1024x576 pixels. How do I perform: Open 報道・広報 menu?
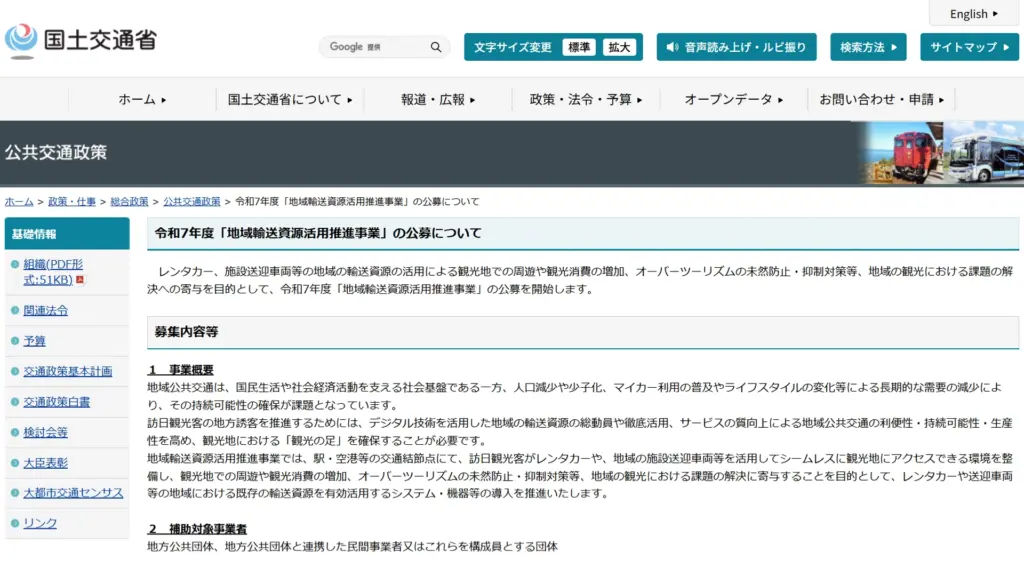tap(438, 99)
